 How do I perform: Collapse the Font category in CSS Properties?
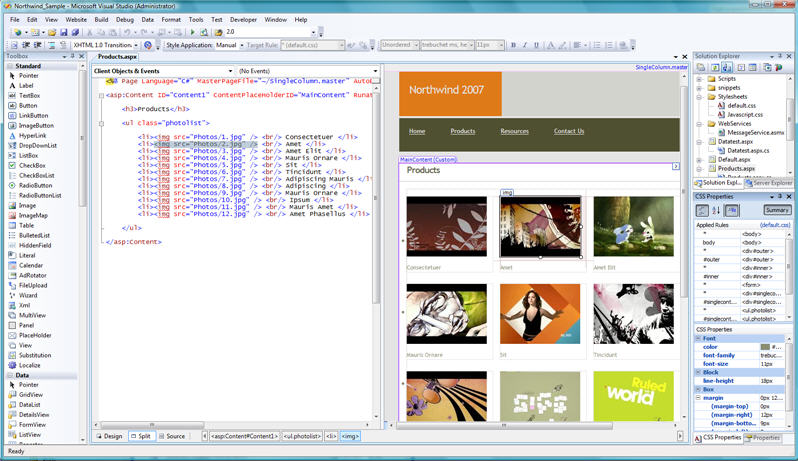(x=699, y=338)
